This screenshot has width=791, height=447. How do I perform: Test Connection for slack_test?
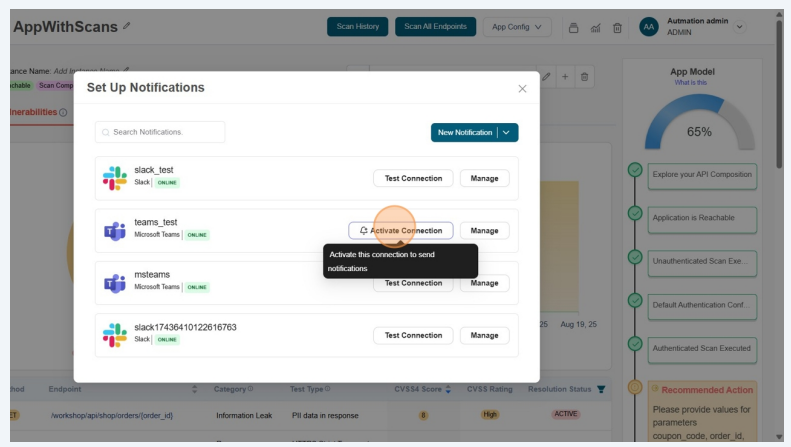tap(413, 178)
